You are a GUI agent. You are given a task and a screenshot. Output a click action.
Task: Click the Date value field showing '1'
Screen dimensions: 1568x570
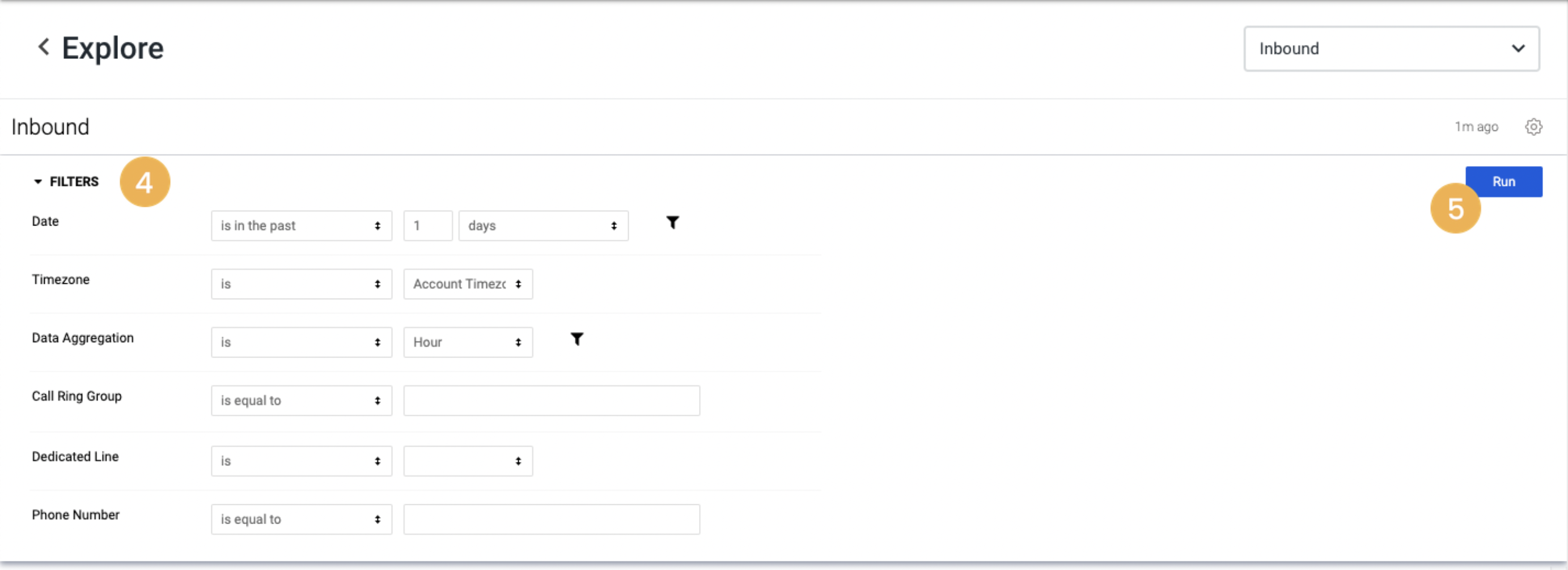(427, 225)
